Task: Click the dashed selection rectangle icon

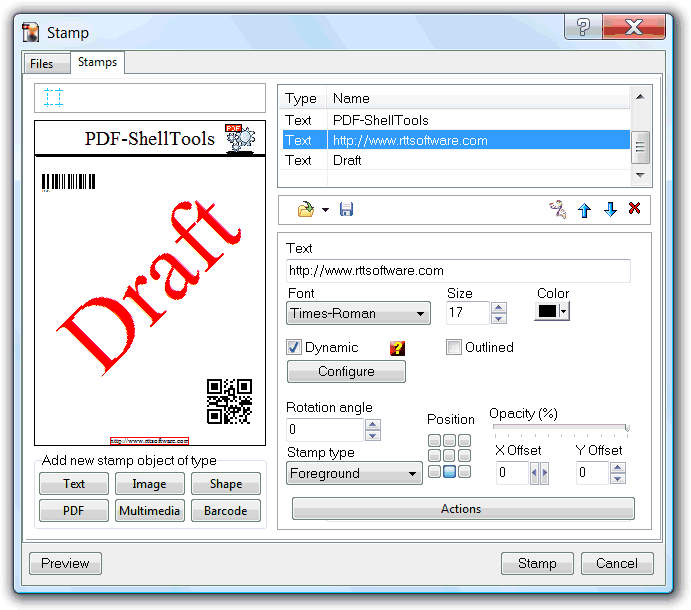Action: point(53,97)
